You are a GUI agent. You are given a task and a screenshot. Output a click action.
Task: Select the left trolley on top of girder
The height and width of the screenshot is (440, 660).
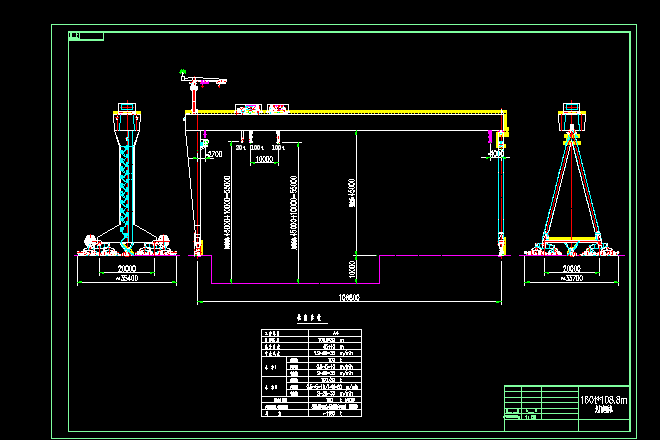coord(248,109)
